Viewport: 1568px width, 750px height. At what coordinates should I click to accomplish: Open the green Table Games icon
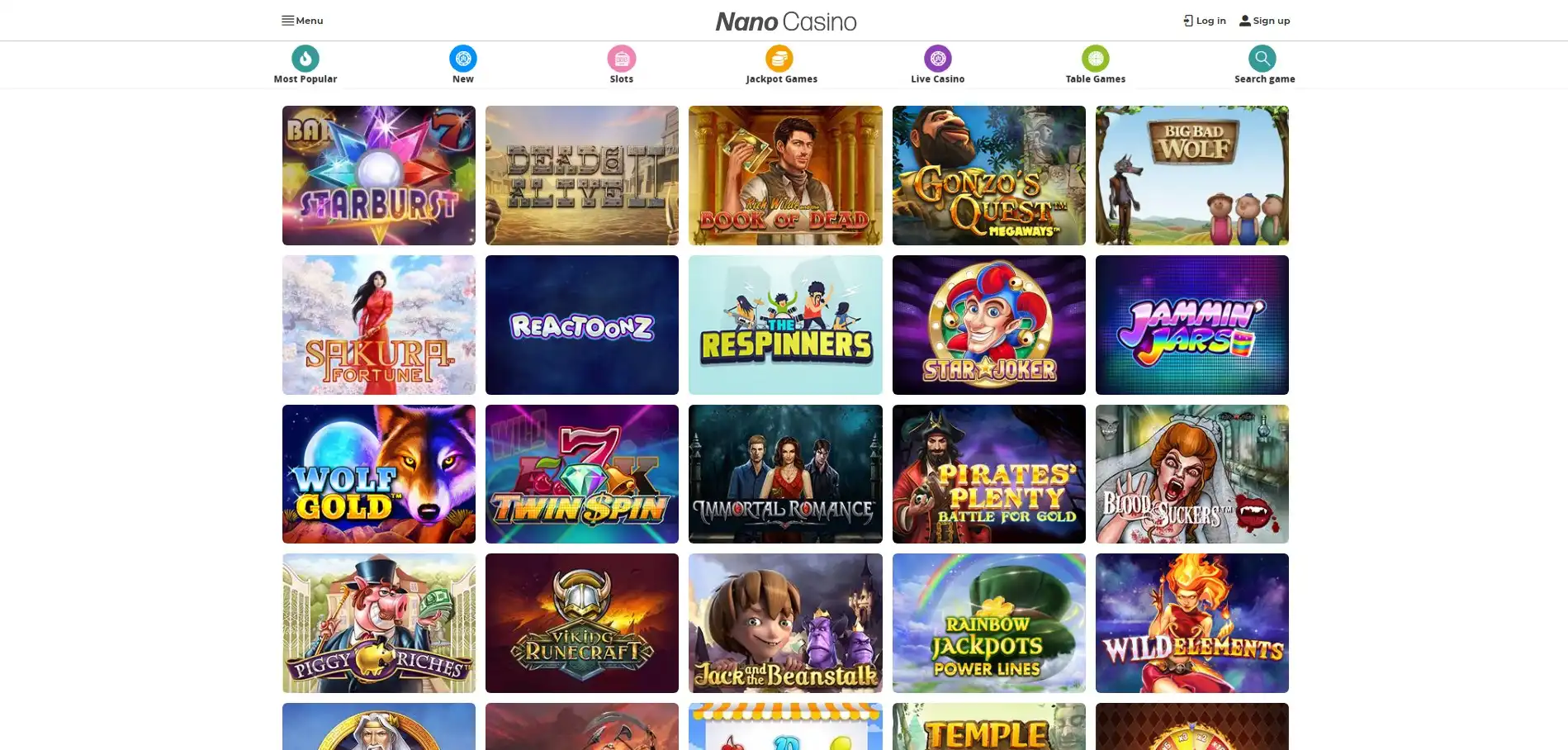[1096, 59]
